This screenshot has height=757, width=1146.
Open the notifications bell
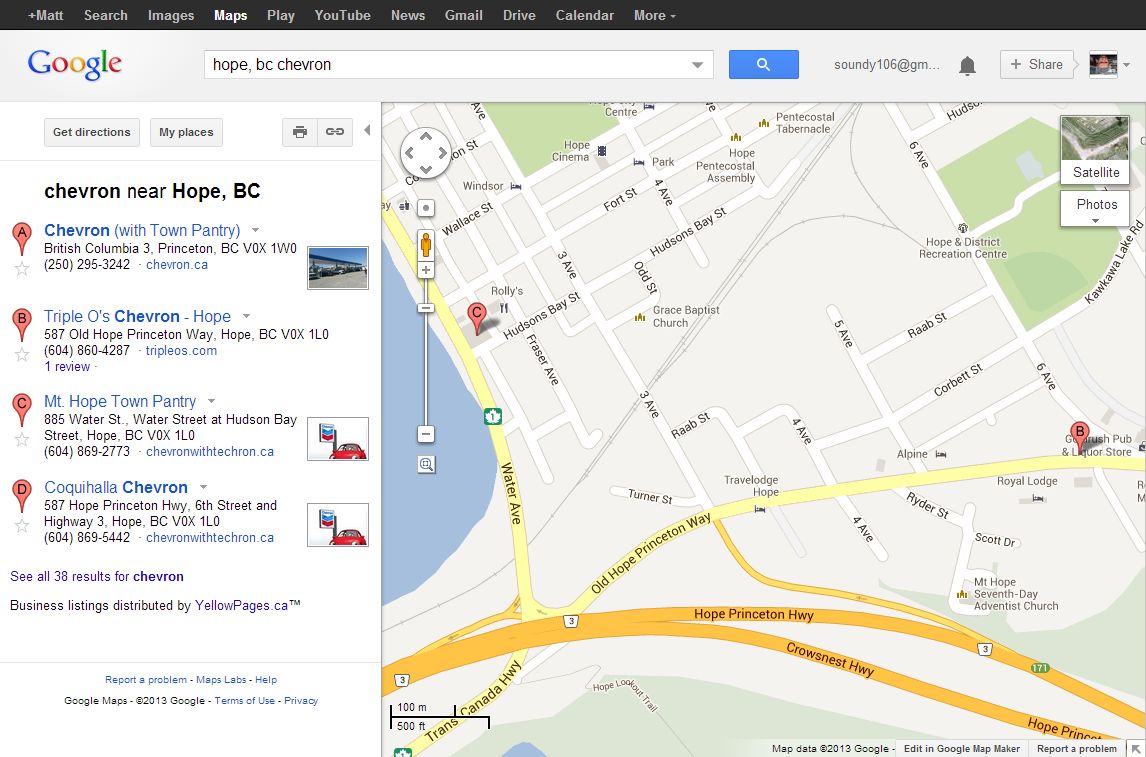[x=967, y=66]
